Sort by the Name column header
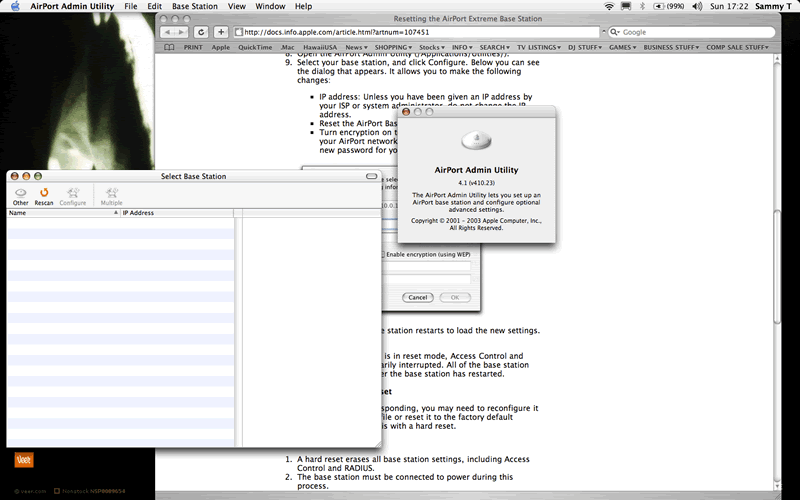Image resolution: width=800 pixels, height=500 pixels. pos(63,213)
